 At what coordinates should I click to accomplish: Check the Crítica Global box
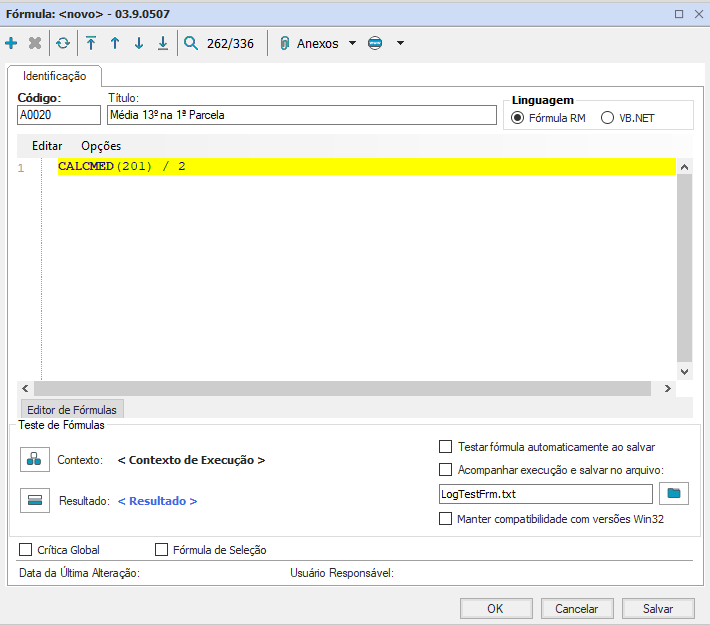tap(25, 549)
